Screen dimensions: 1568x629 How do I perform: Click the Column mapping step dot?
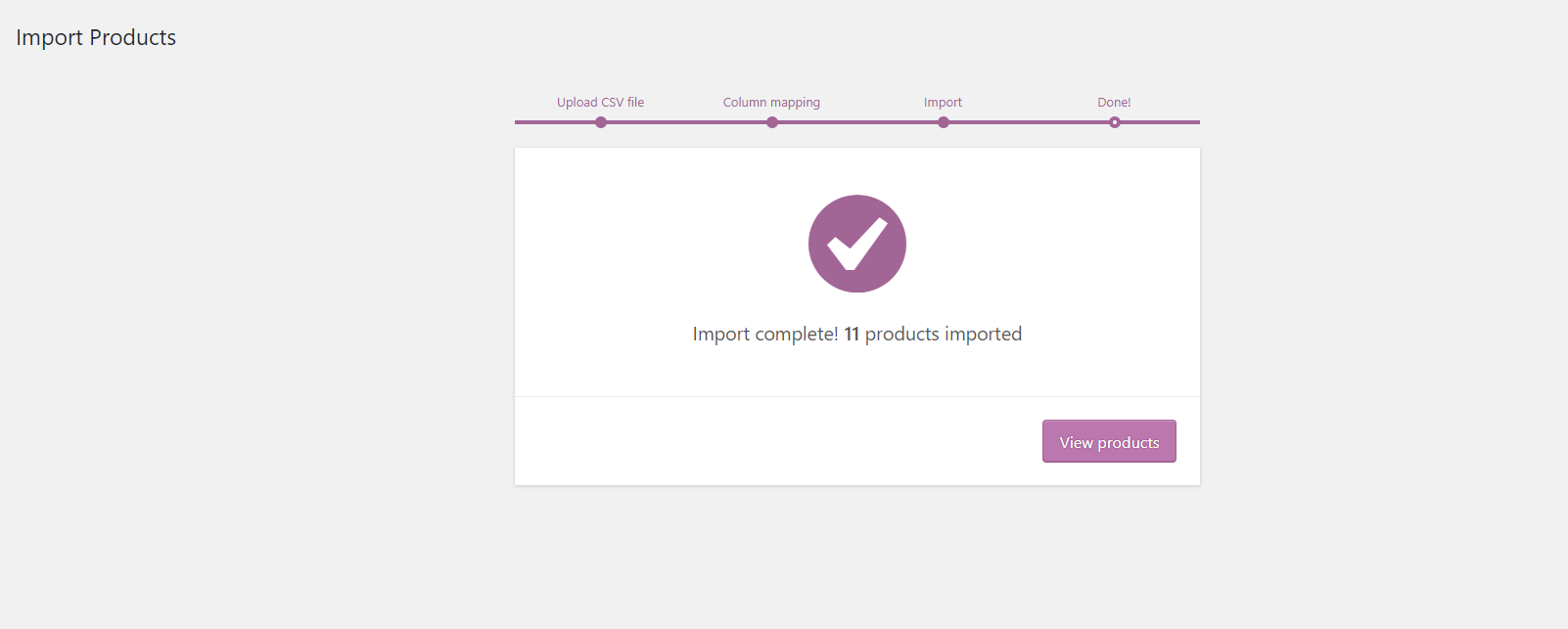pos(772,122)
